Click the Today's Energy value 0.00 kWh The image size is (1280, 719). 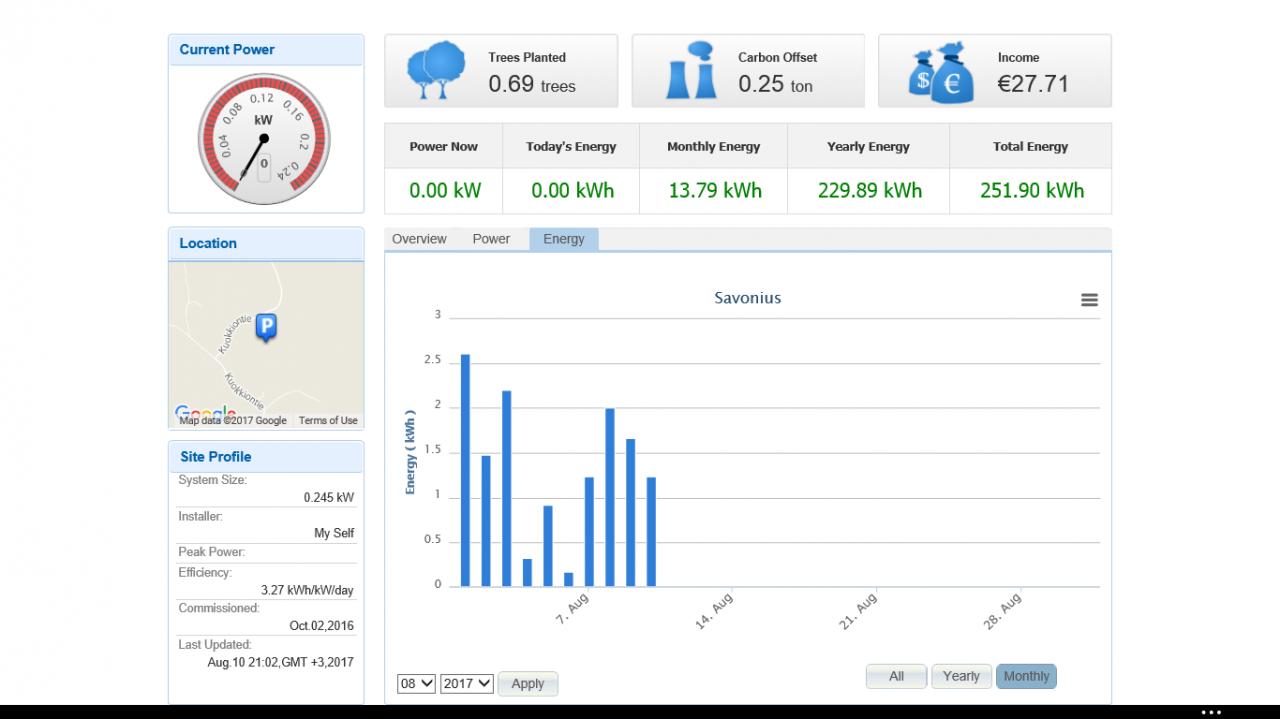[x=573, y=190]
